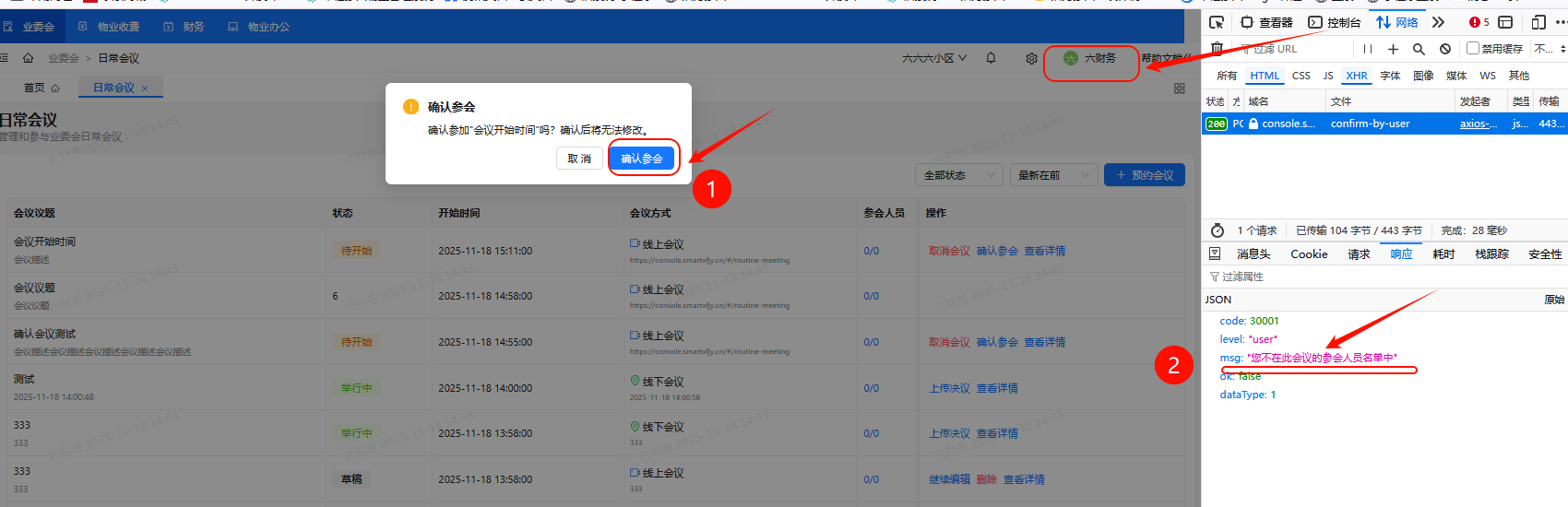The width and height of the screenshot is (1568, 507).
Task: Switch to the 查看器 inspector tab
Action: [1267, 22]
